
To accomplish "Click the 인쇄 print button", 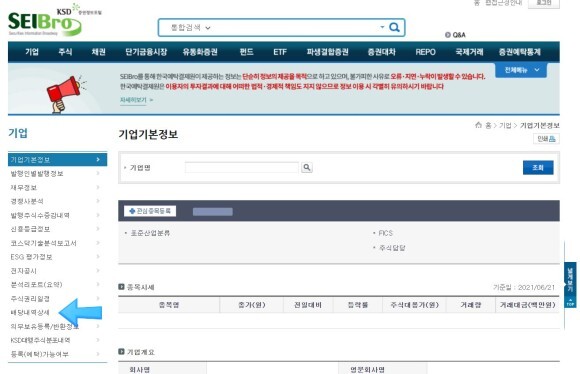I will pos(546,139).
